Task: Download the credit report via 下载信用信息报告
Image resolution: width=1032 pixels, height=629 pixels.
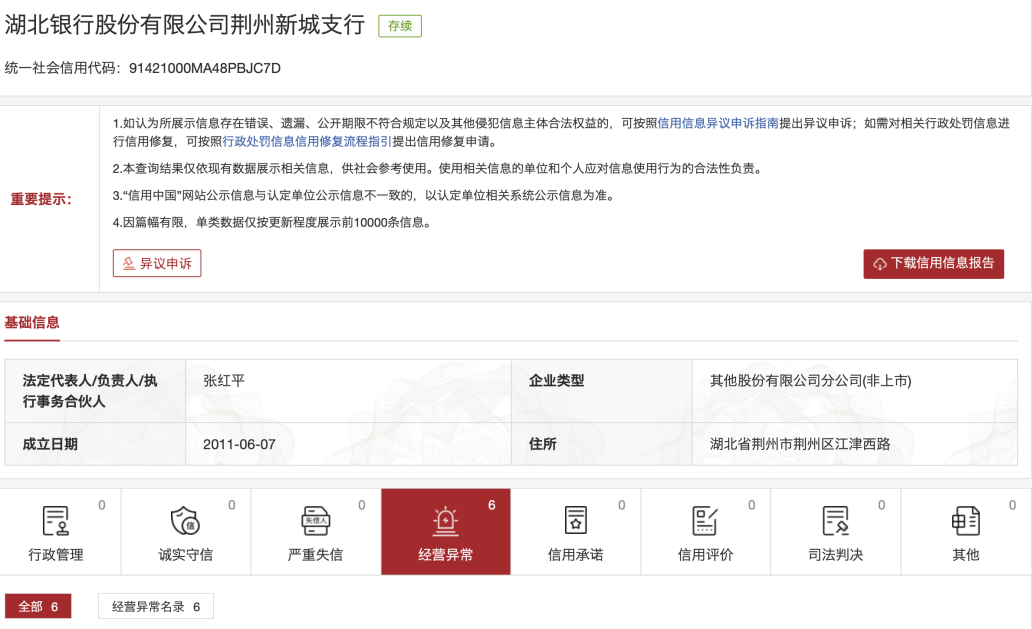Action: click(933, 263)
